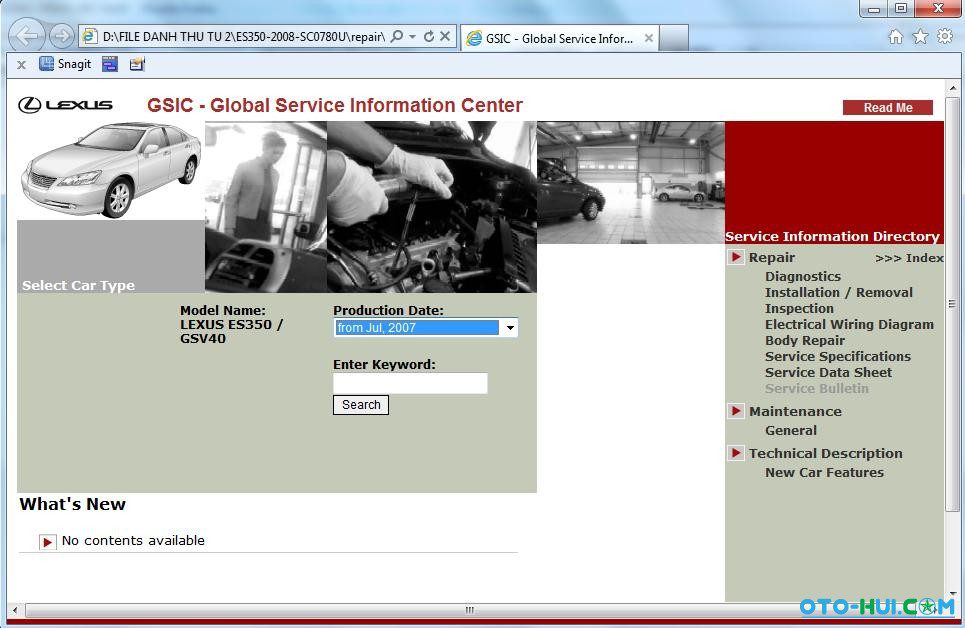Open the Read Me button

(887, 108)
